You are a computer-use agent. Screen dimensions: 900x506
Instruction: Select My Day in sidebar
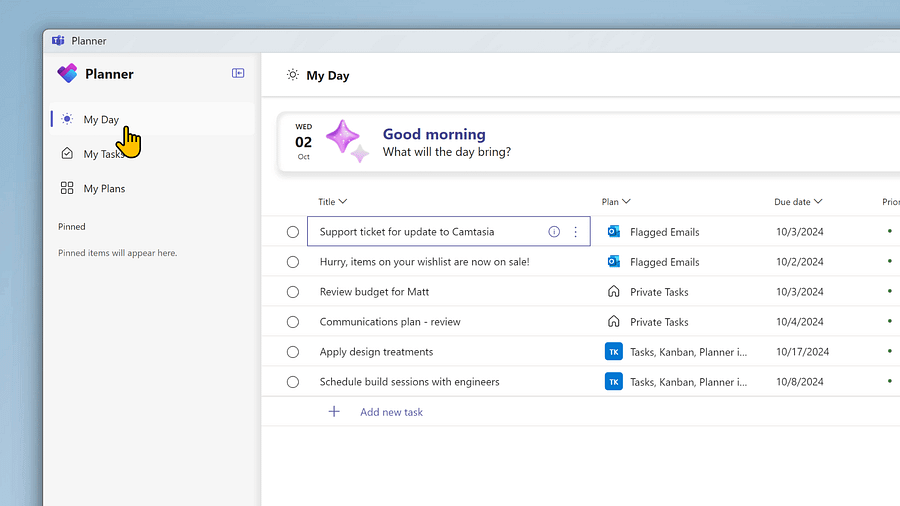[x=152, y=119]
